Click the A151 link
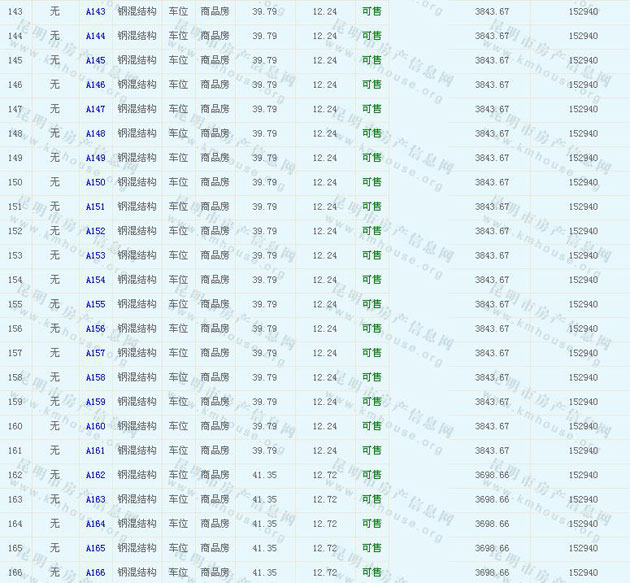The width and height of the screenshot is (630, 583). coord(95,207)
